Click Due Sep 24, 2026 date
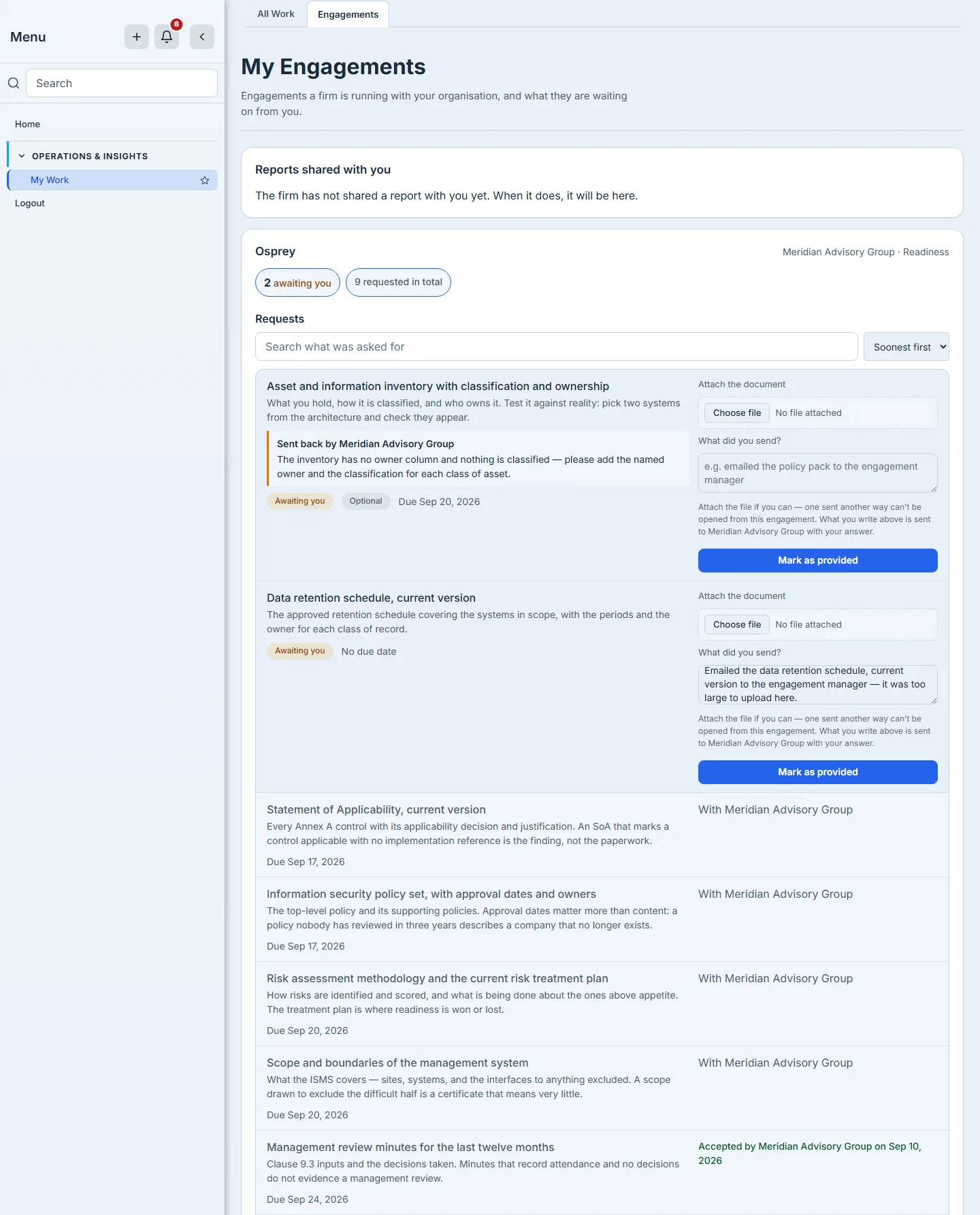 [308, 1199]
